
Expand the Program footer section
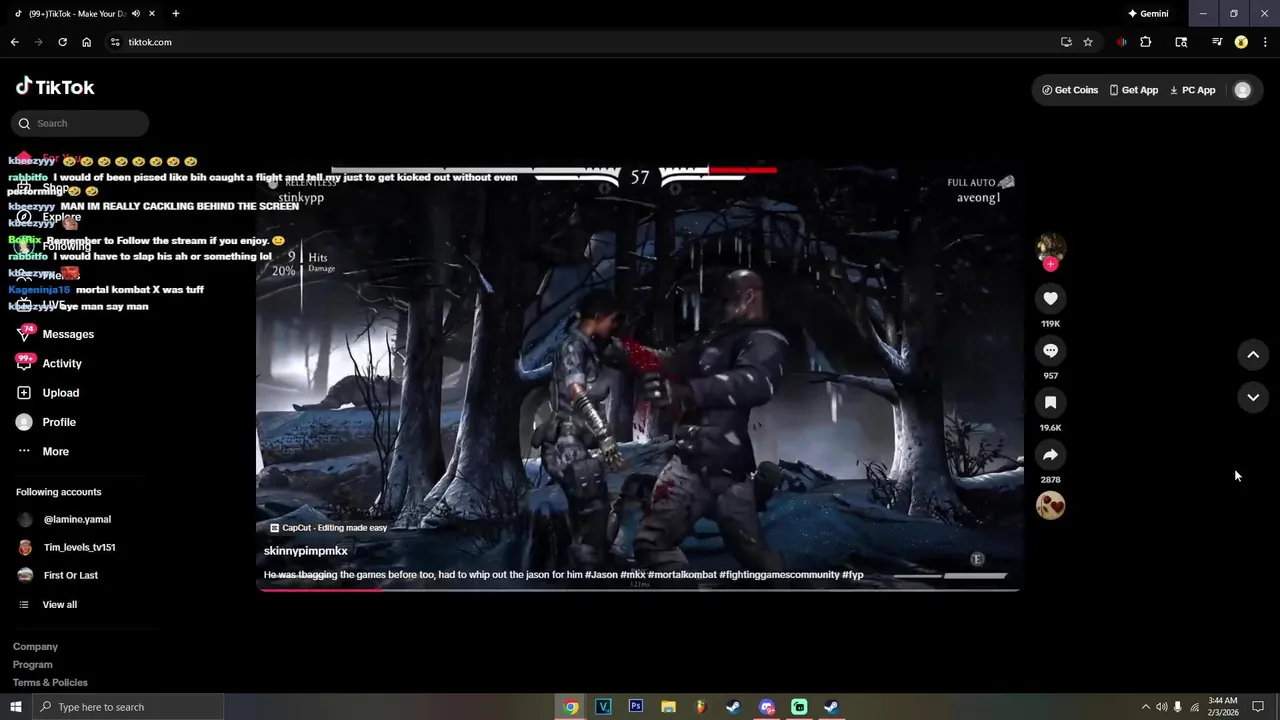pyautogui.click(x=33, y=665)
